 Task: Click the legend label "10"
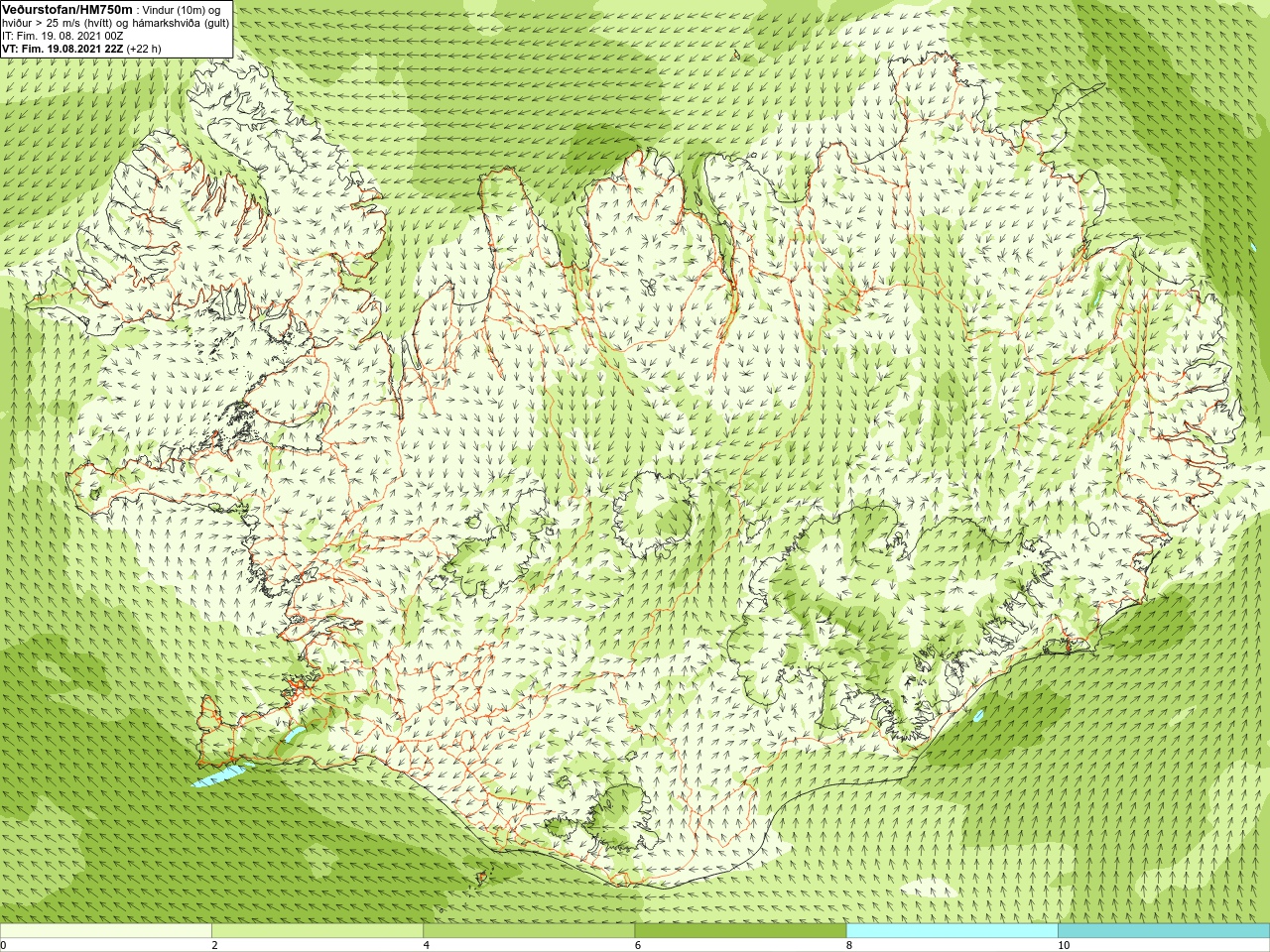click(x=1064, y=945)
